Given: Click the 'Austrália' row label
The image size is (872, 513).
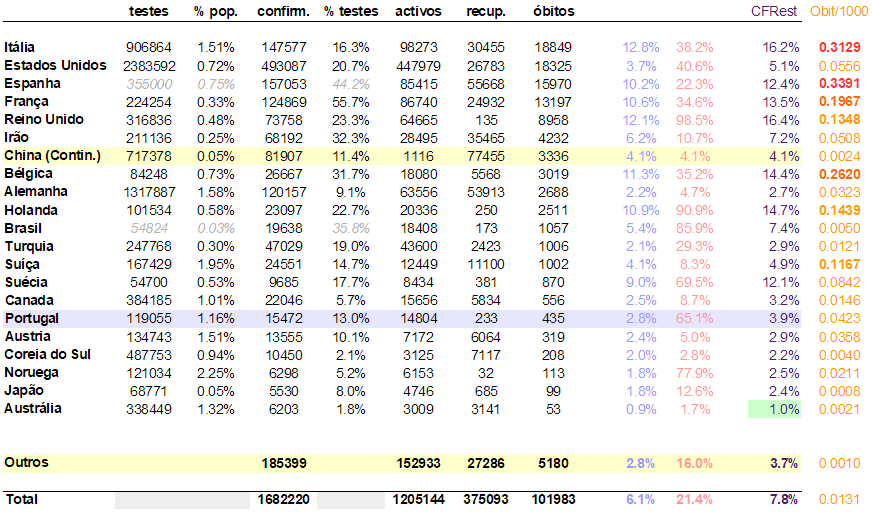Looking at the screenshot, I should [x=33, y=408].
